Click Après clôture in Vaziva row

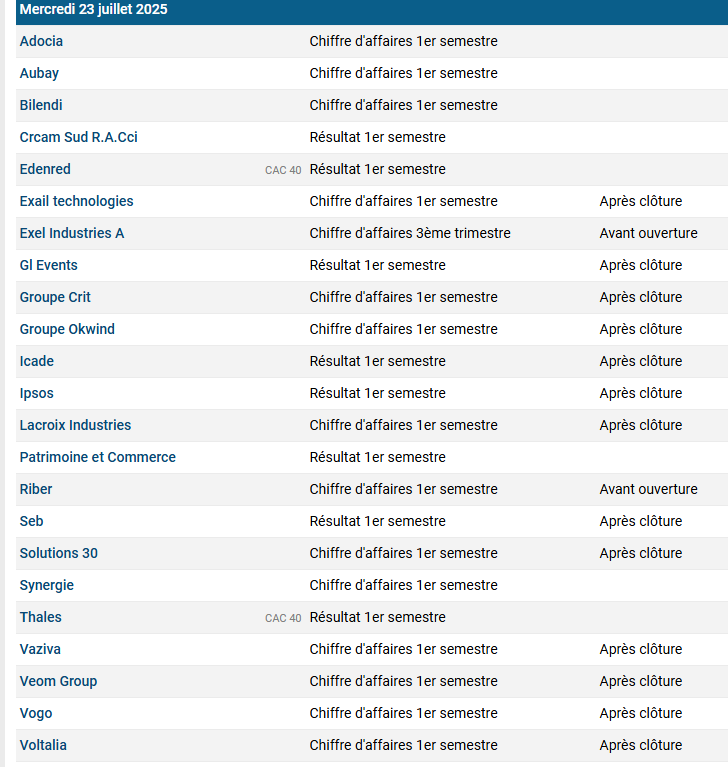point(641,649)
